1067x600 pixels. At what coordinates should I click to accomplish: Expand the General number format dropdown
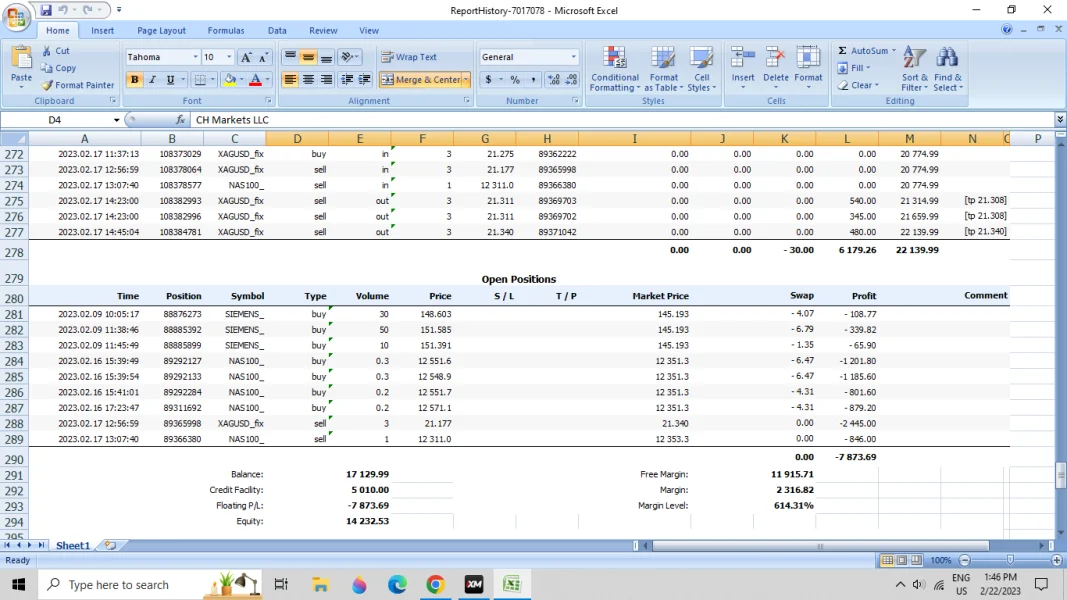[573, 57]
